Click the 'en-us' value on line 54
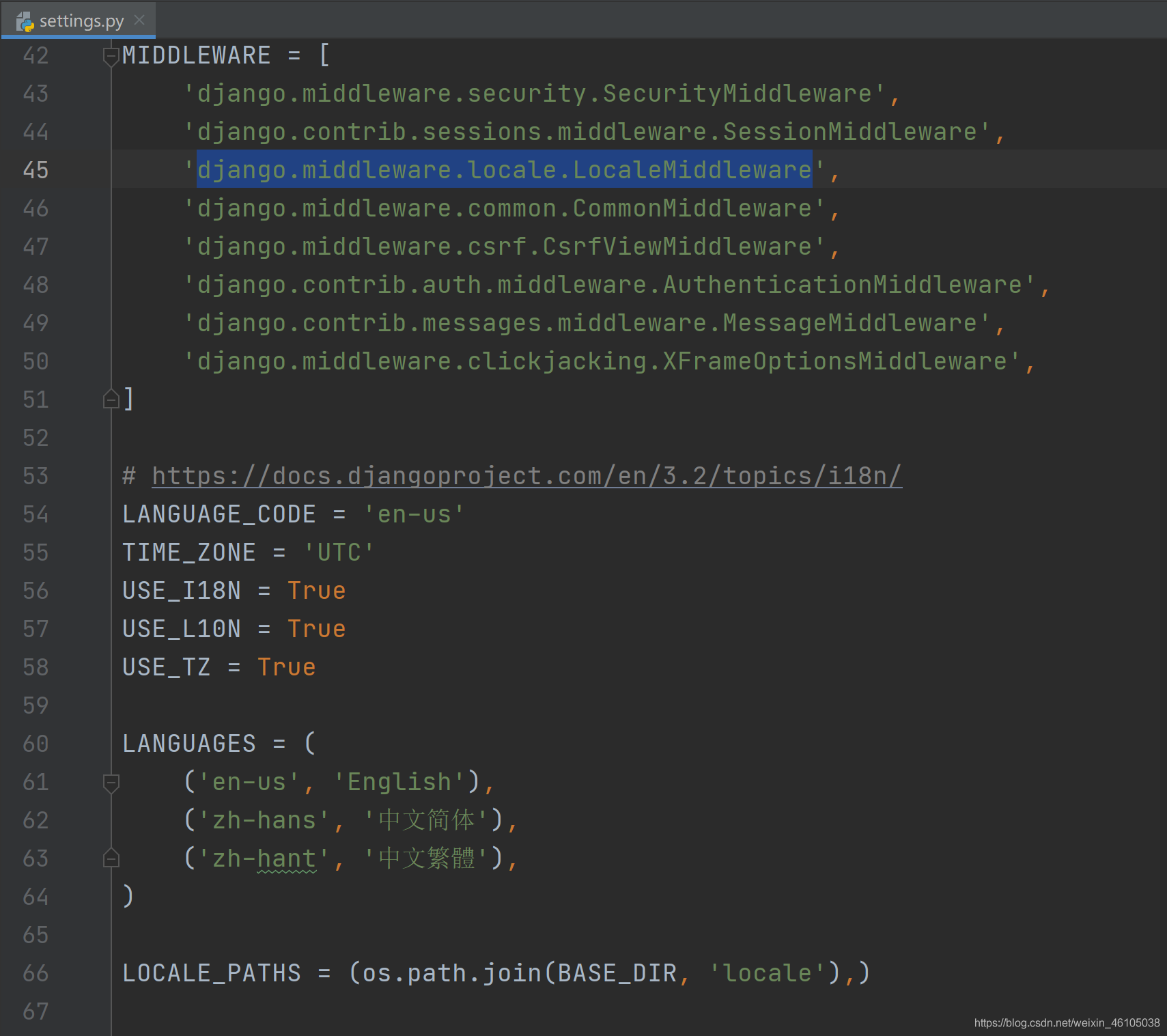The image size is (1167, 1036). 414,514
